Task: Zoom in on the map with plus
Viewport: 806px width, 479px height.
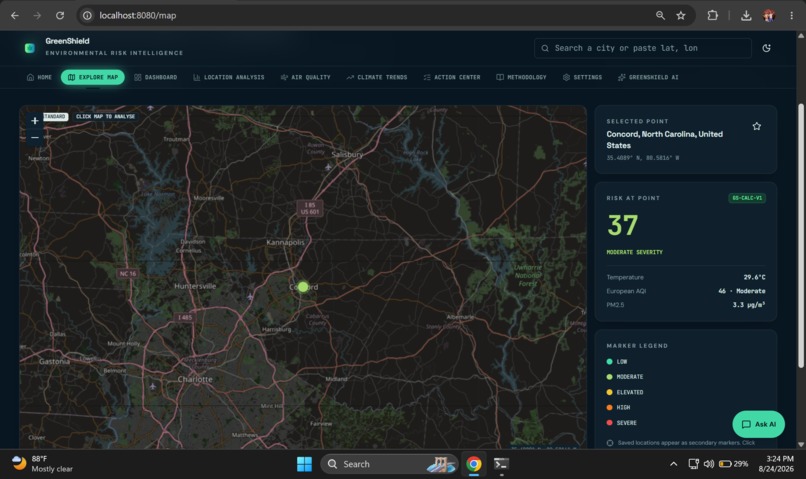Action: [x=34, y=121]
